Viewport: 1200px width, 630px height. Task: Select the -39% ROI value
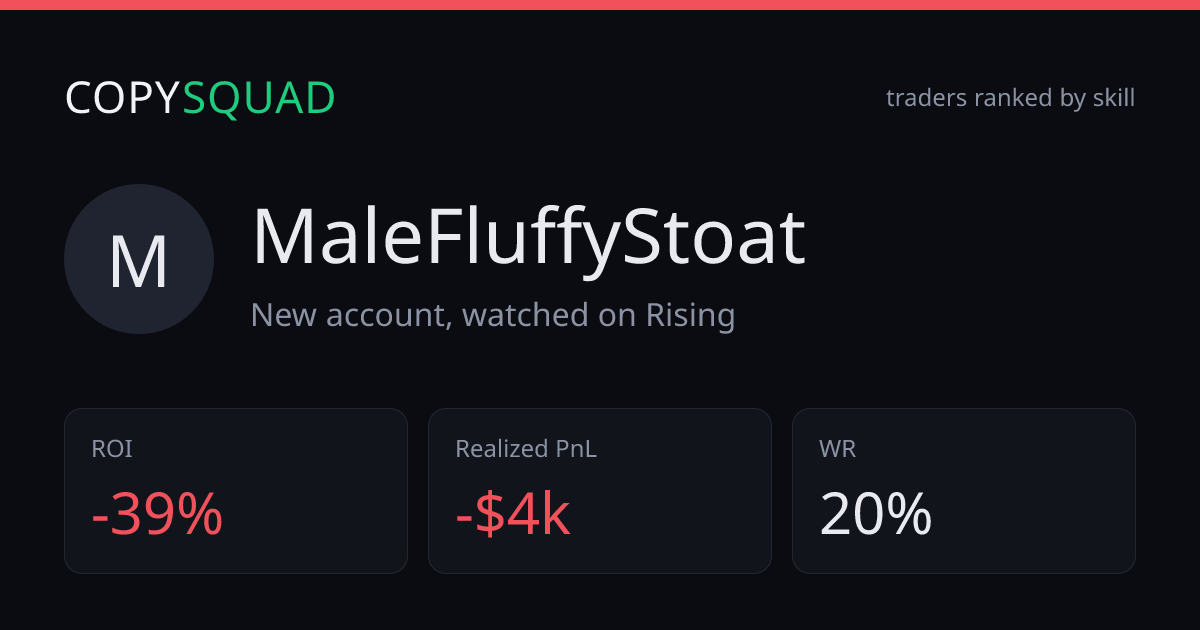[x=157, y=515]
